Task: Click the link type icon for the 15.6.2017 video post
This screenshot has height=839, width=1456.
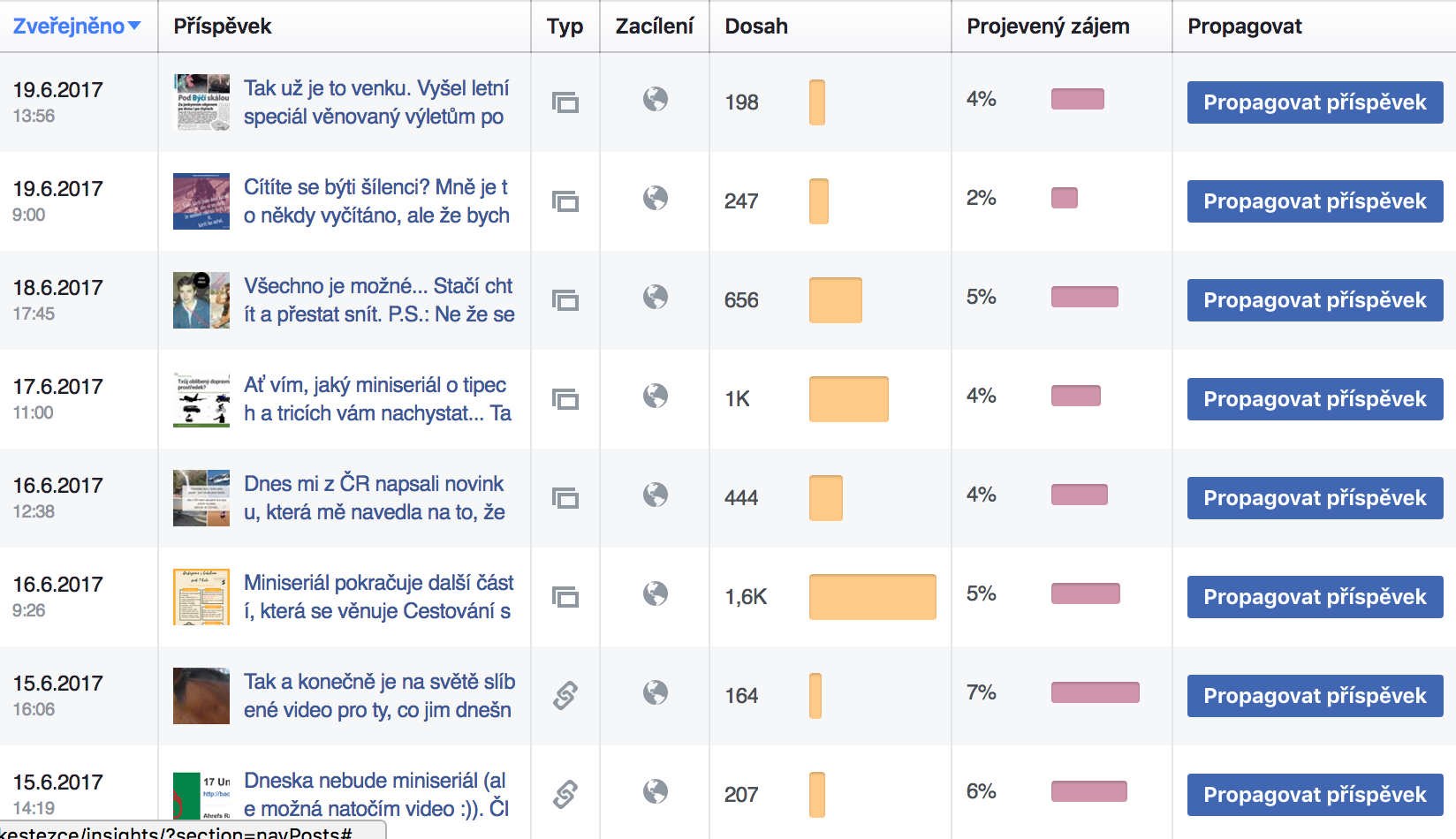Action: click(565, 695)
